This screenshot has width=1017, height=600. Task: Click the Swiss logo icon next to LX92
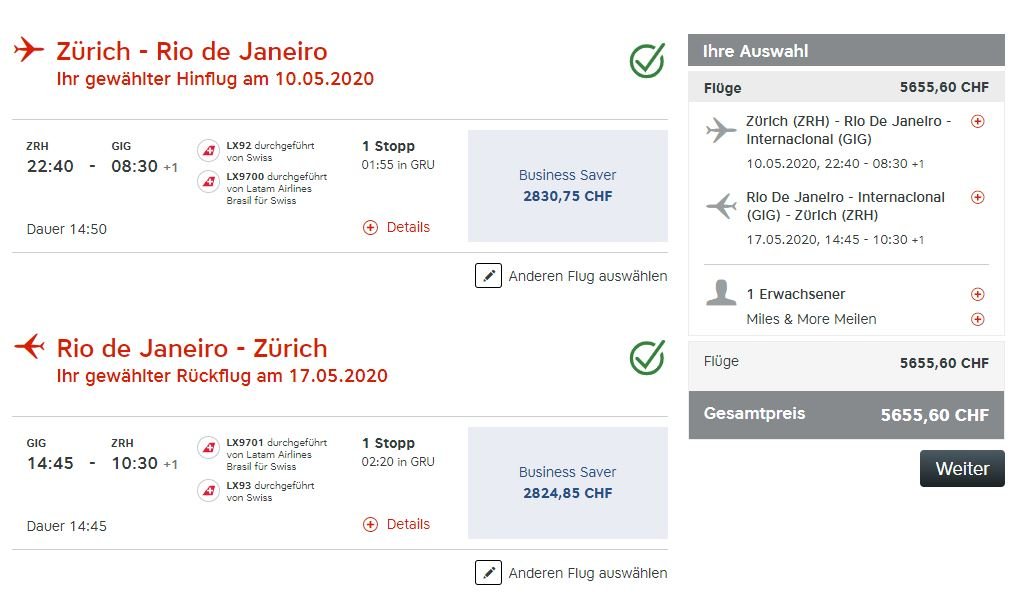tap(208, 151)
